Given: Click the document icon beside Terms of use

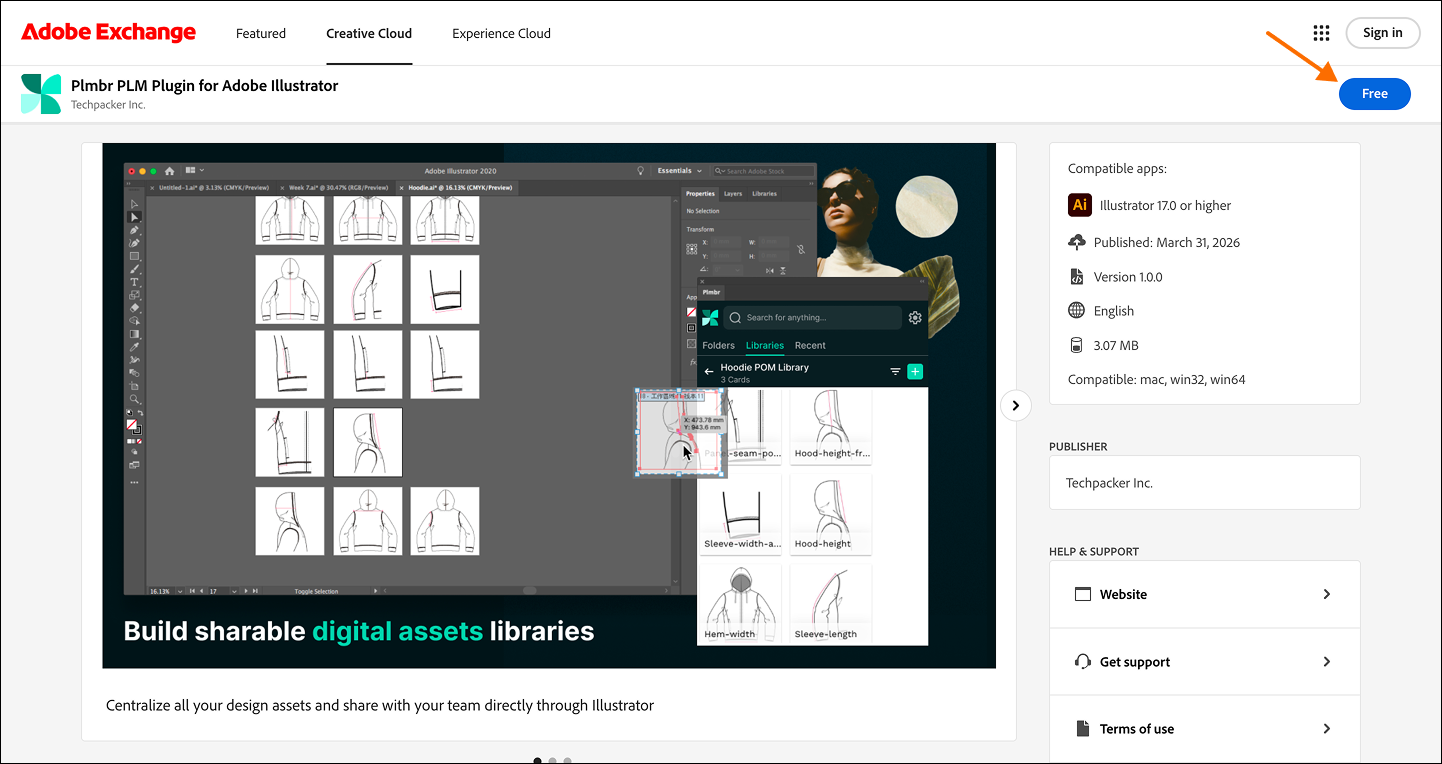Looking at the screenshot, I should click(x=1083, y=728).
